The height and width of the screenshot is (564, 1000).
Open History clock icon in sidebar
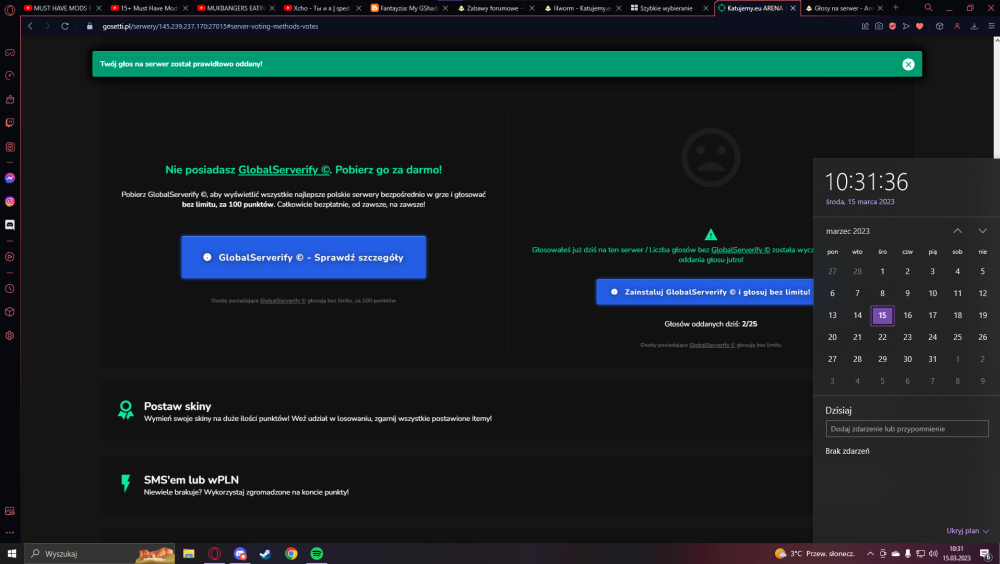tap(10, 288)
